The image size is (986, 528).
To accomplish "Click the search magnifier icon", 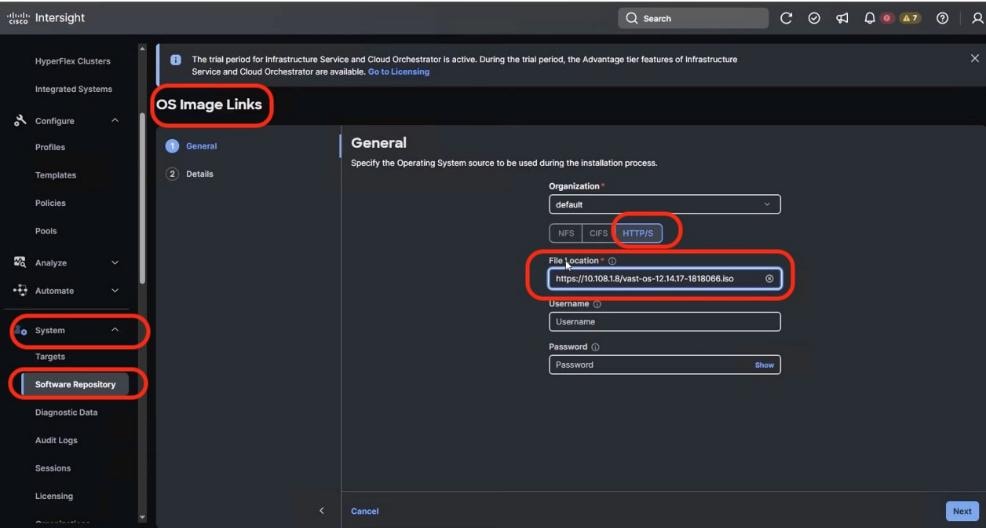I will 632,18.
